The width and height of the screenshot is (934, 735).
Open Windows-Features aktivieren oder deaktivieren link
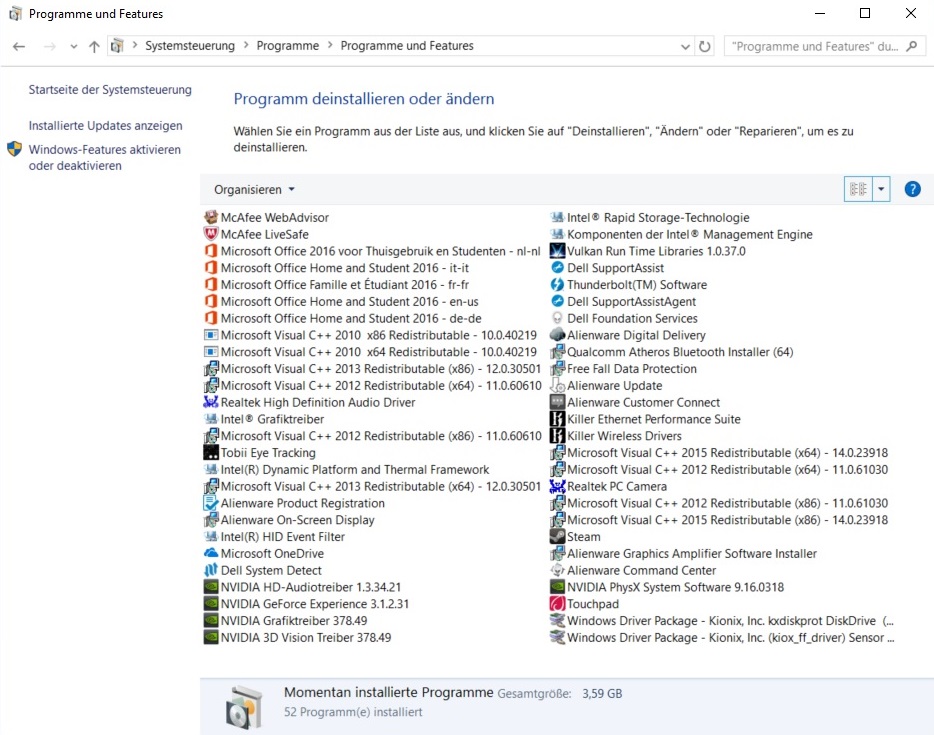(x=105, y=157)
